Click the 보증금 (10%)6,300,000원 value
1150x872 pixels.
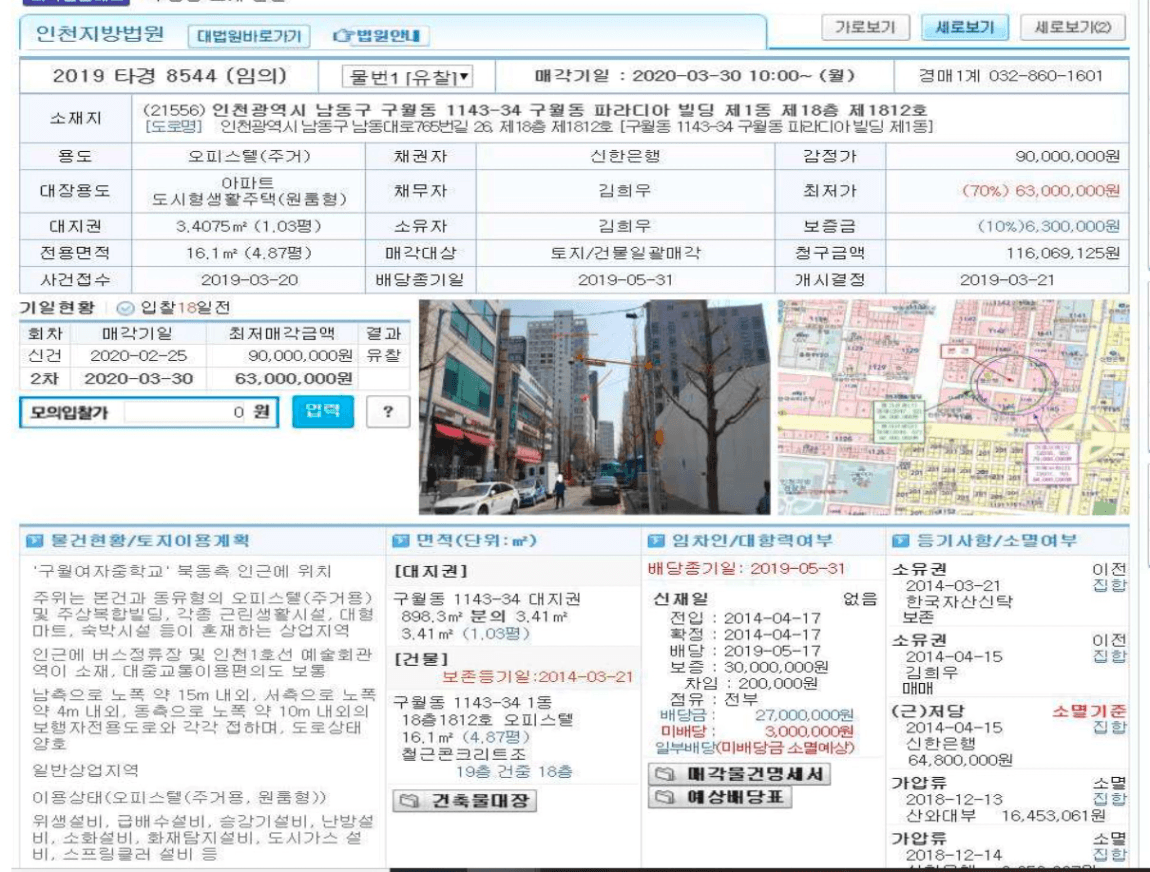click(x=1049, y=226)
